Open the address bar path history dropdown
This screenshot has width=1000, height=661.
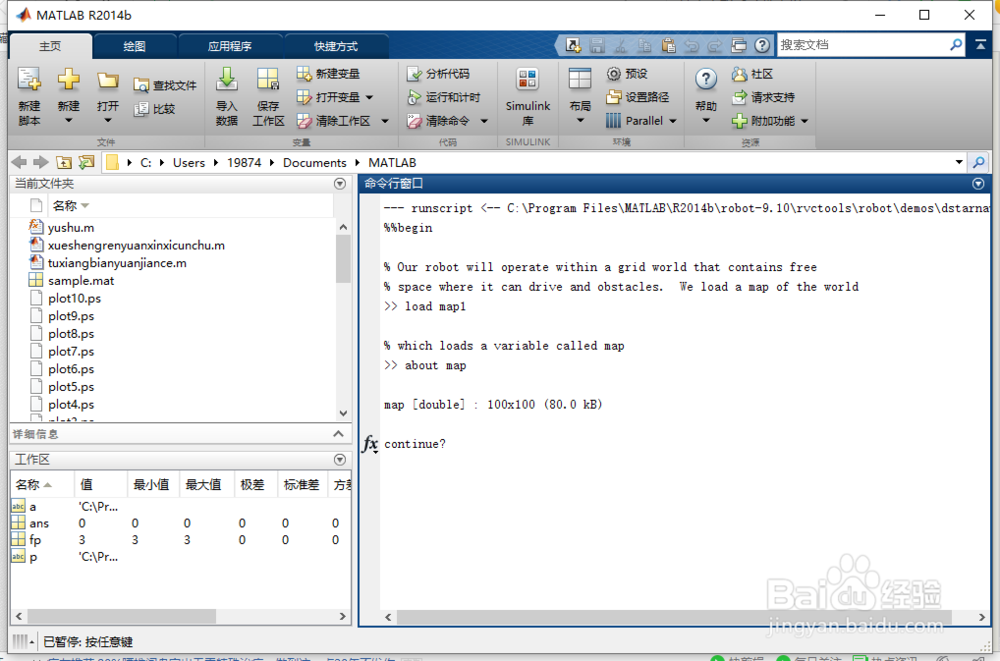[x=959, y=162]
